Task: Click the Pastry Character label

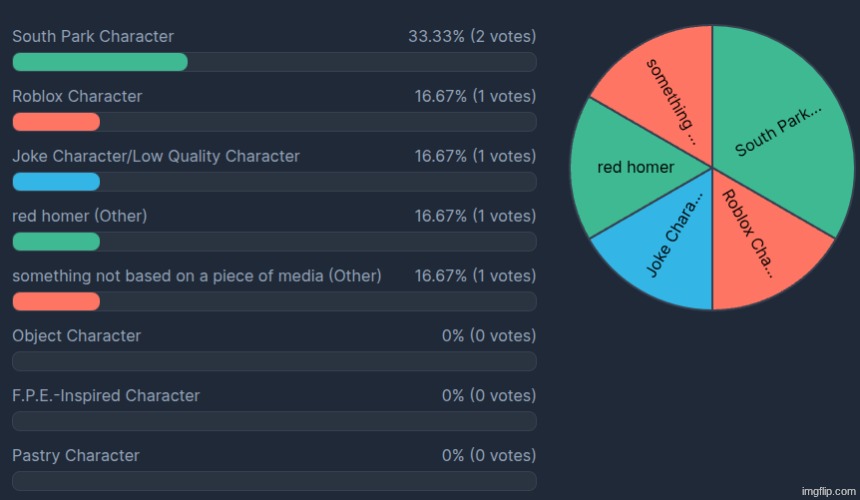Action: click(x=76, y=456)
